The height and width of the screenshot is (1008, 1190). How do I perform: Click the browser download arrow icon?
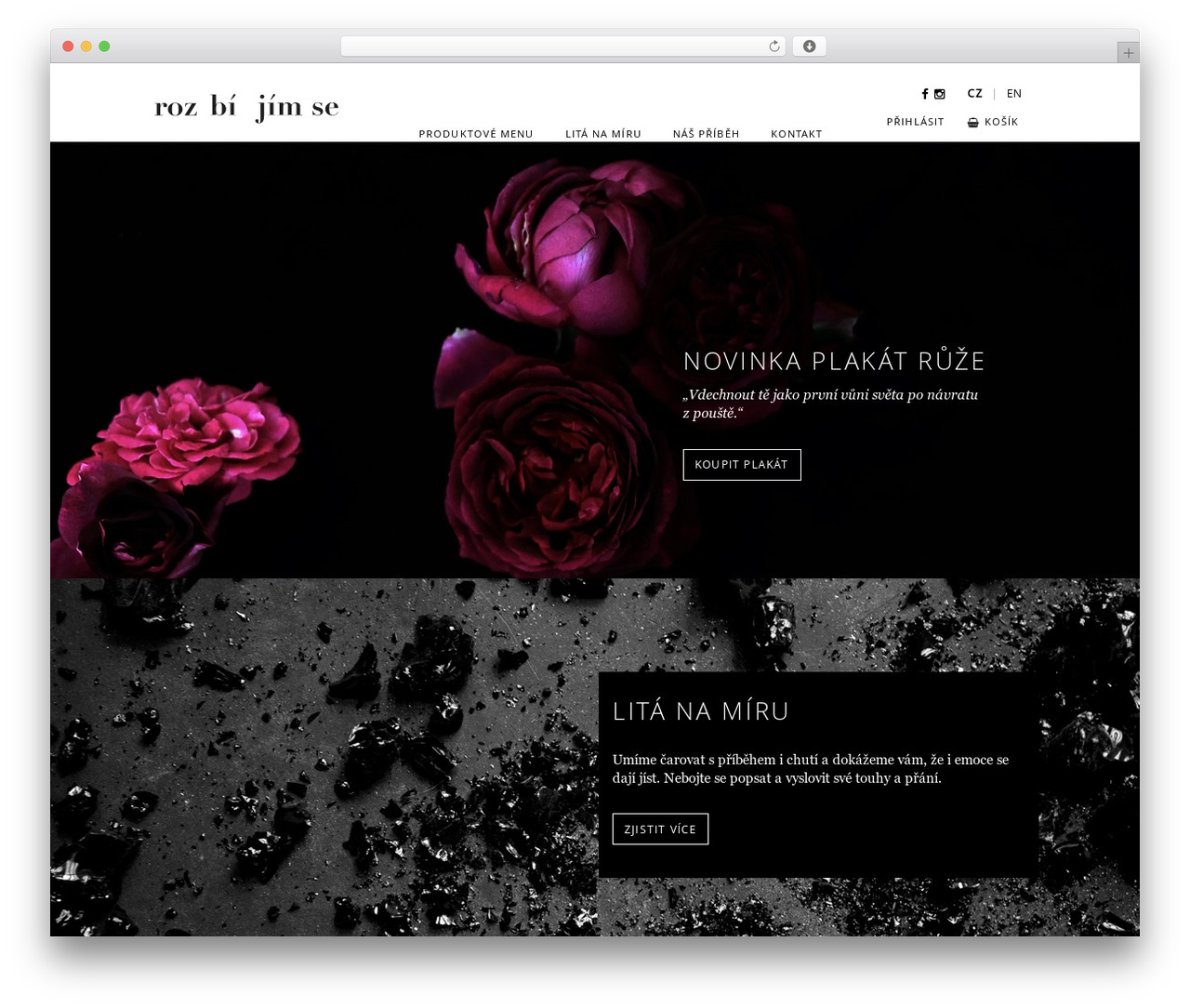point(809,46)
